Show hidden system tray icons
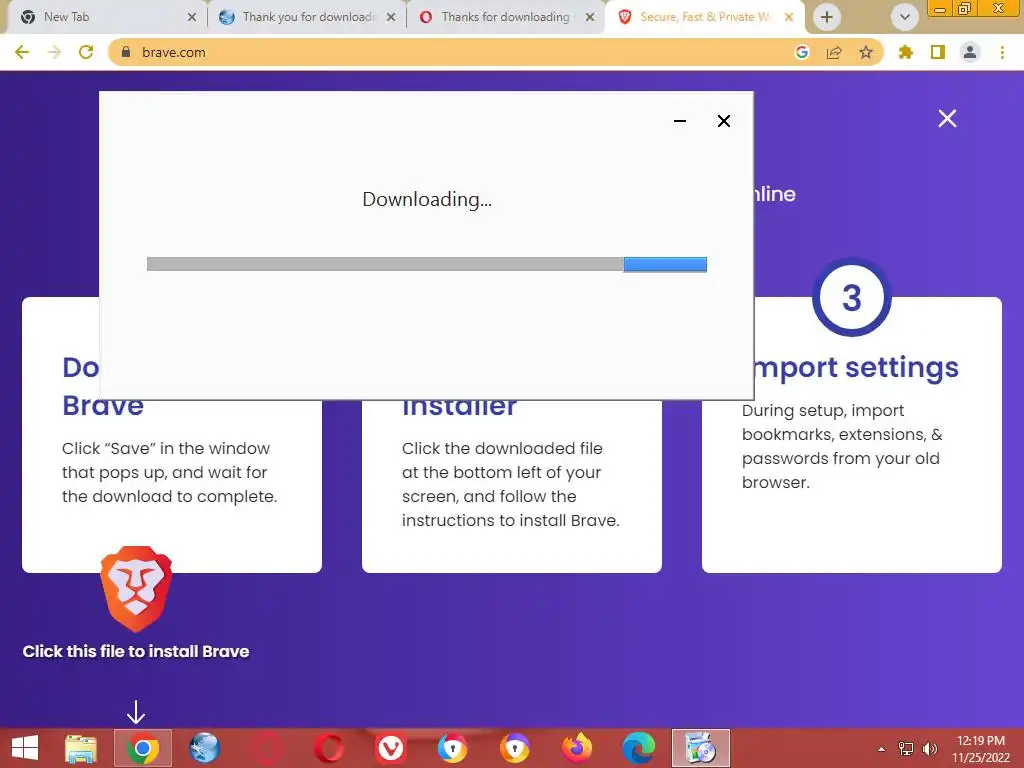This screenshot has width=1024, height=768. (x=881, y=749)
